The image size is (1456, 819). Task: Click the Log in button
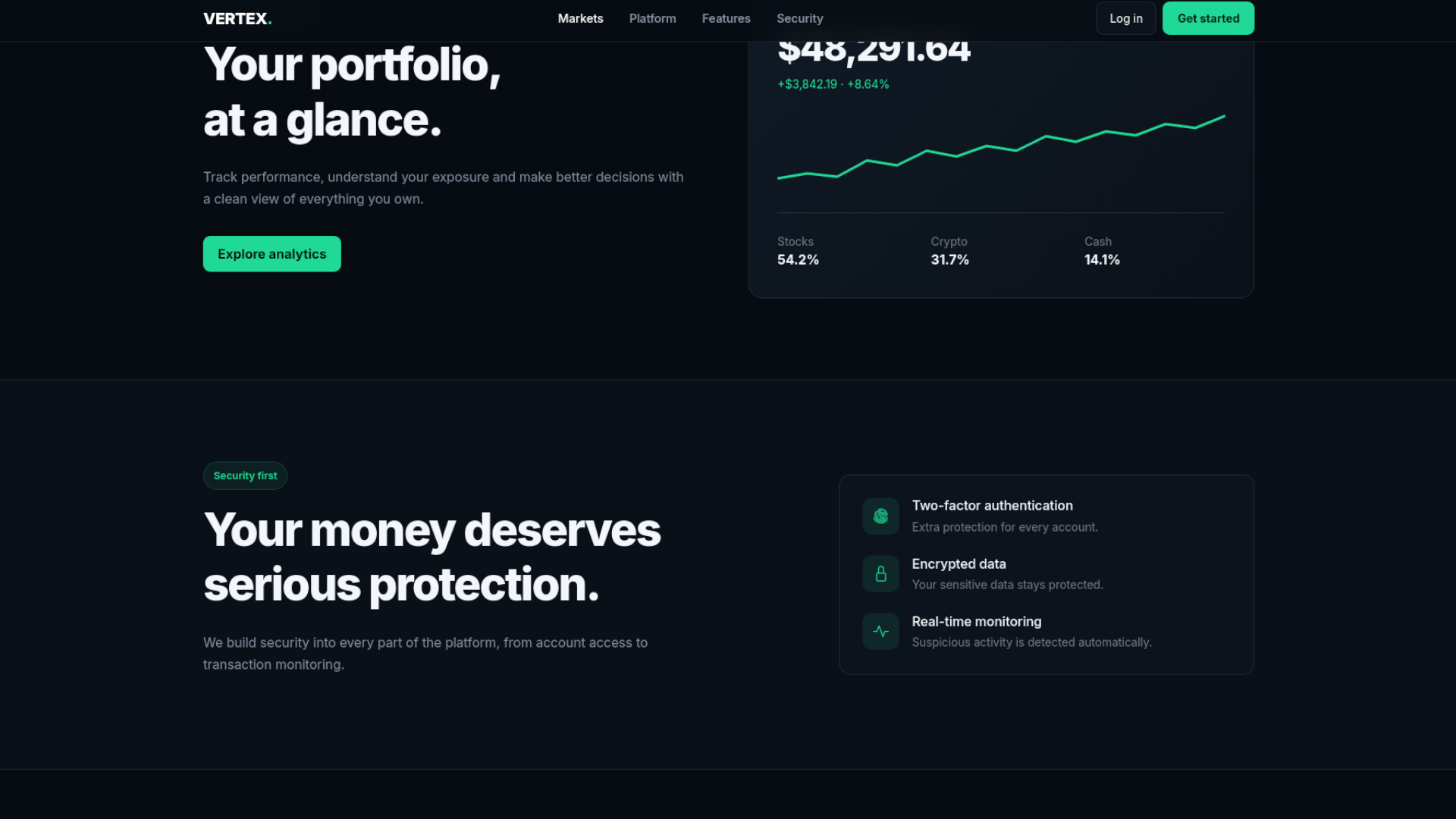[1125, 18]
